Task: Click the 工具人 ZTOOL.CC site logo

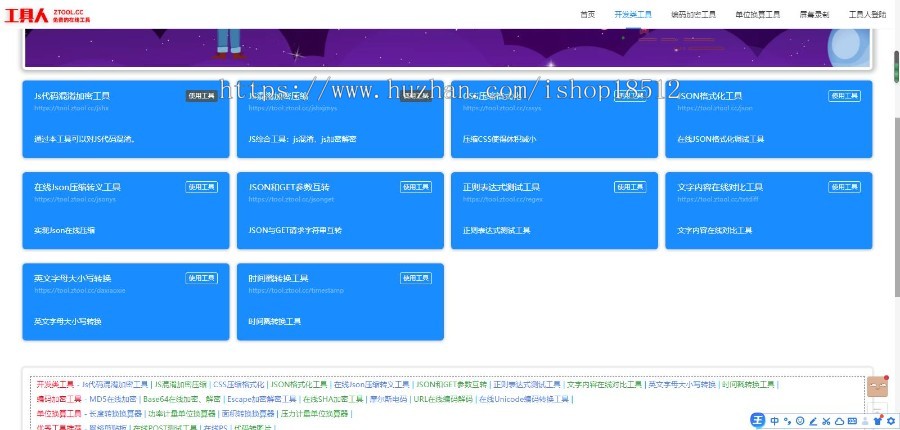Action: pyautogui.click(x=47, y=16)
